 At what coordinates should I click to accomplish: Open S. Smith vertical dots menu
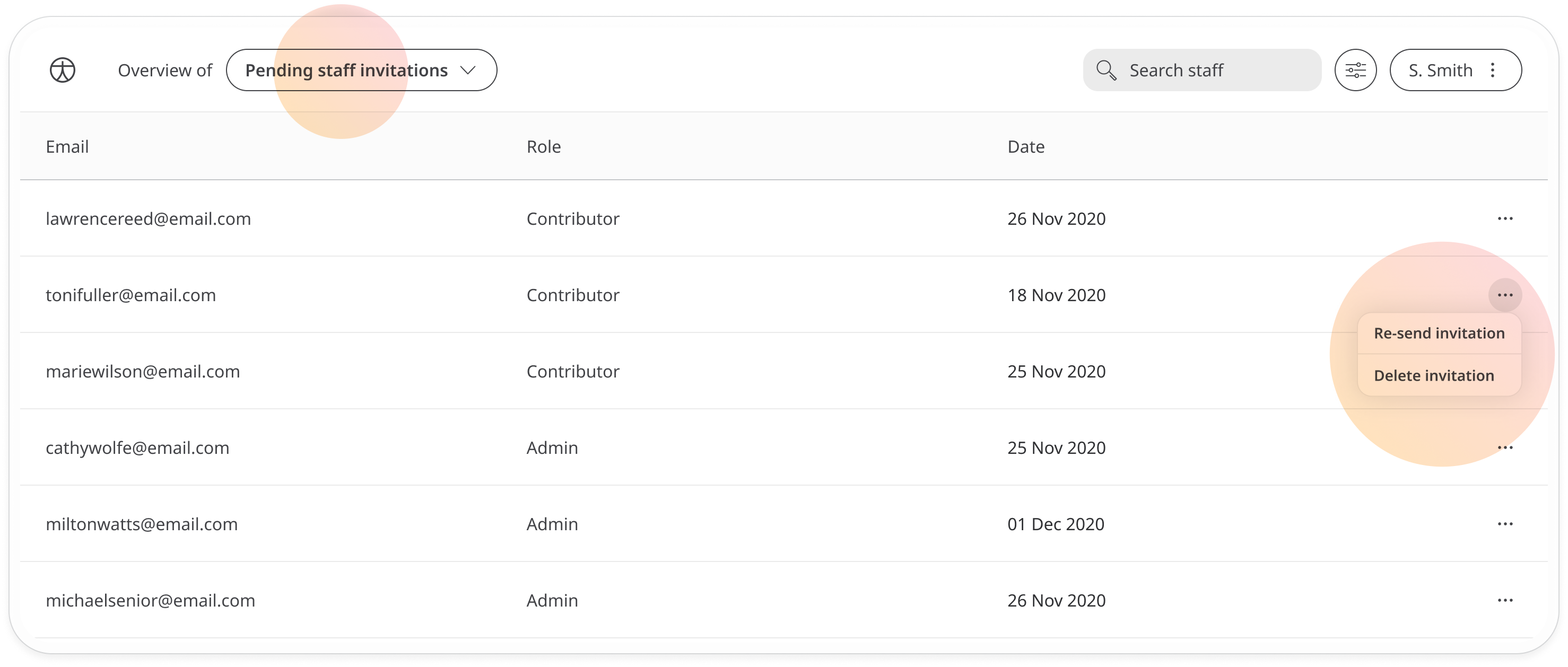pyautogui.click(x=1492, y=70)
